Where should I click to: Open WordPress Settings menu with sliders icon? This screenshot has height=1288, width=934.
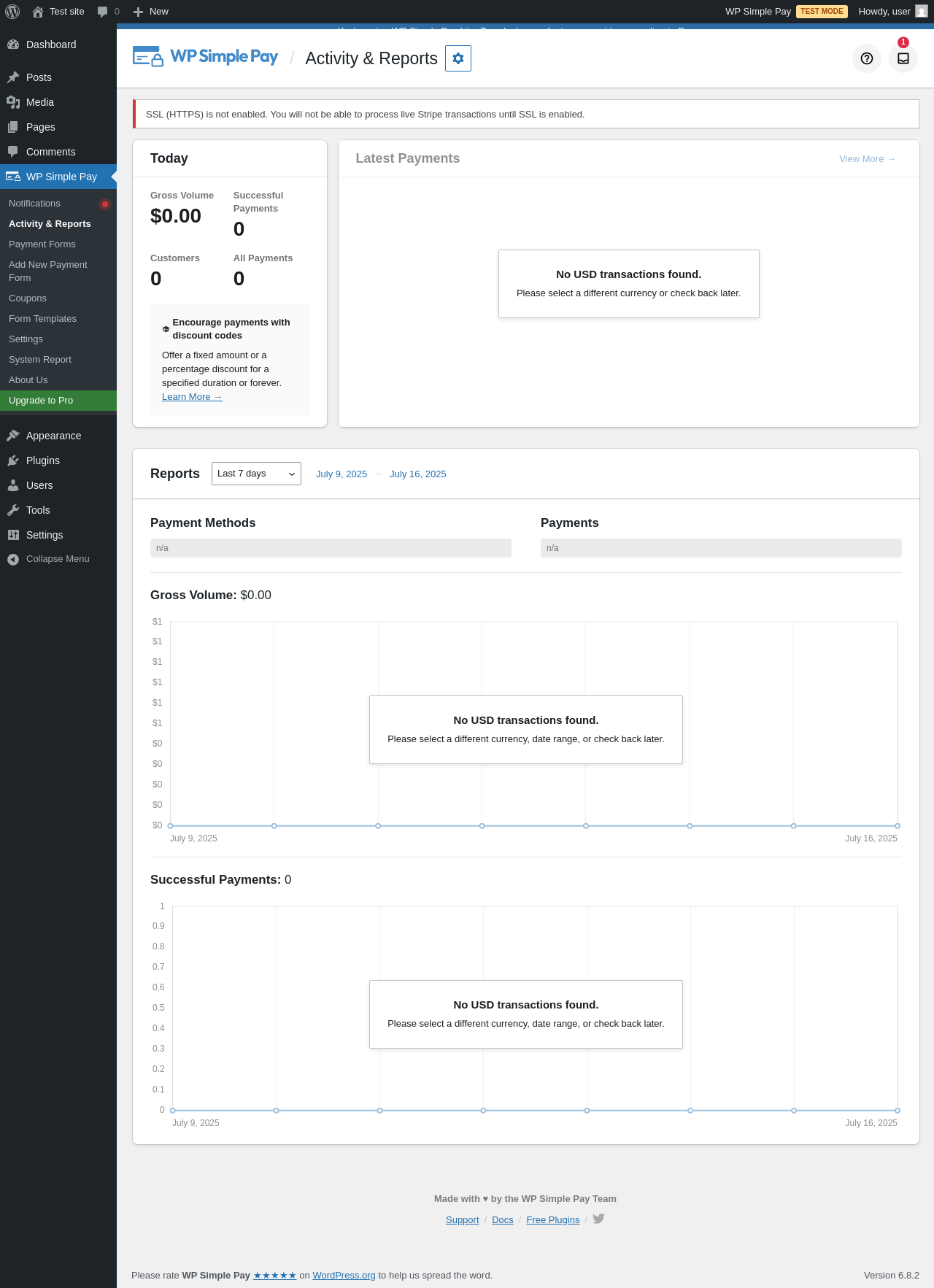tap(58, 535)
